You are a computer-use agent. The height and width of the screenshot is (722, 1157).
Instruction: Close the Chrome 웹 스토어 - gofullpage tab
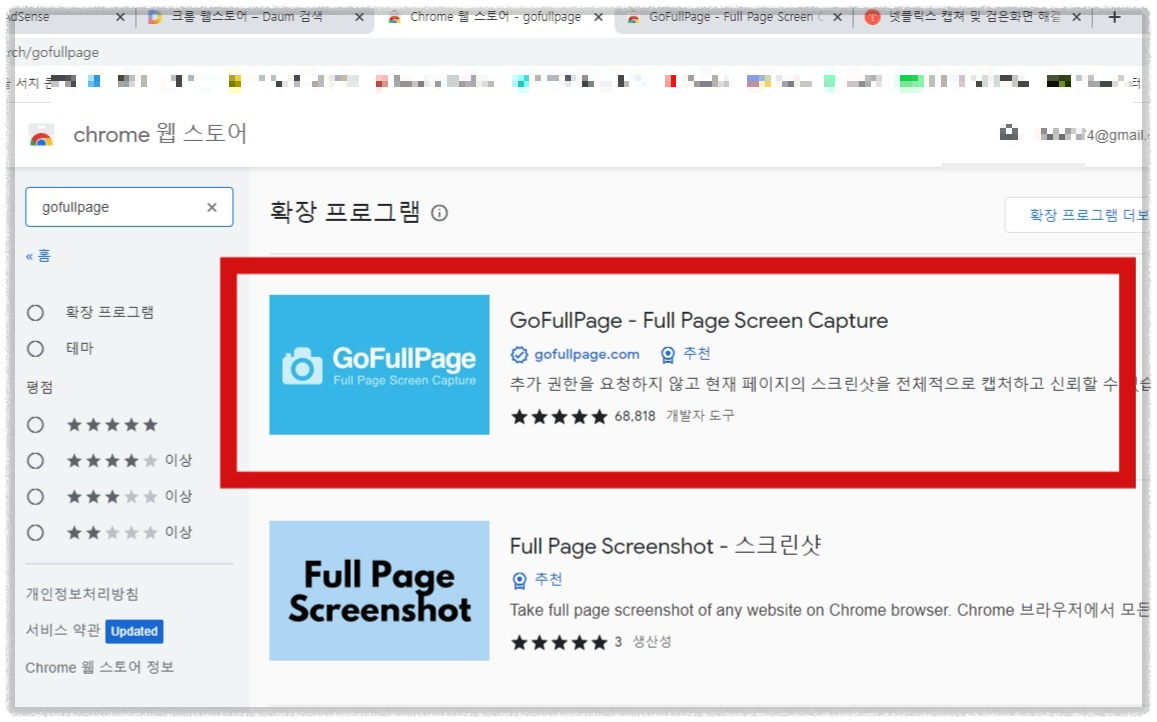pyautogui.click(x=598, y=17)
